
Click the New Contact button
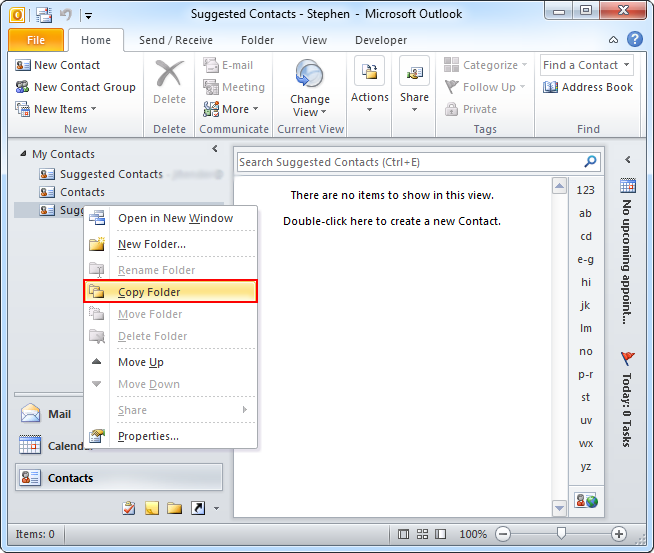point(58,65)
